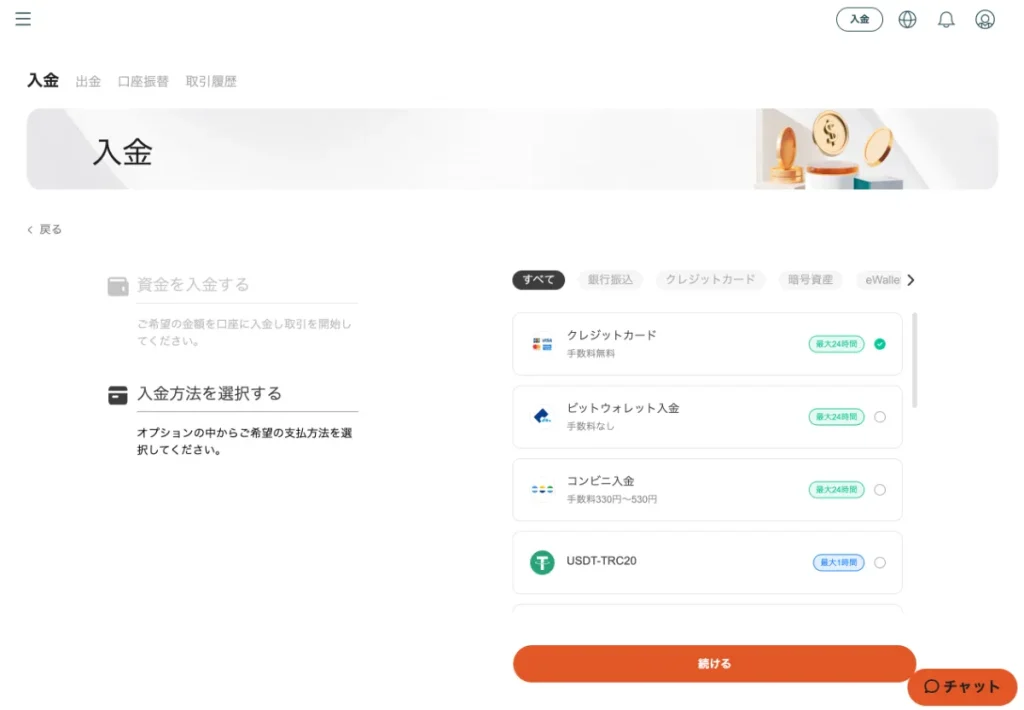
Task: Select the ビットウォレット入金 radio button
Action: point(879,416)
